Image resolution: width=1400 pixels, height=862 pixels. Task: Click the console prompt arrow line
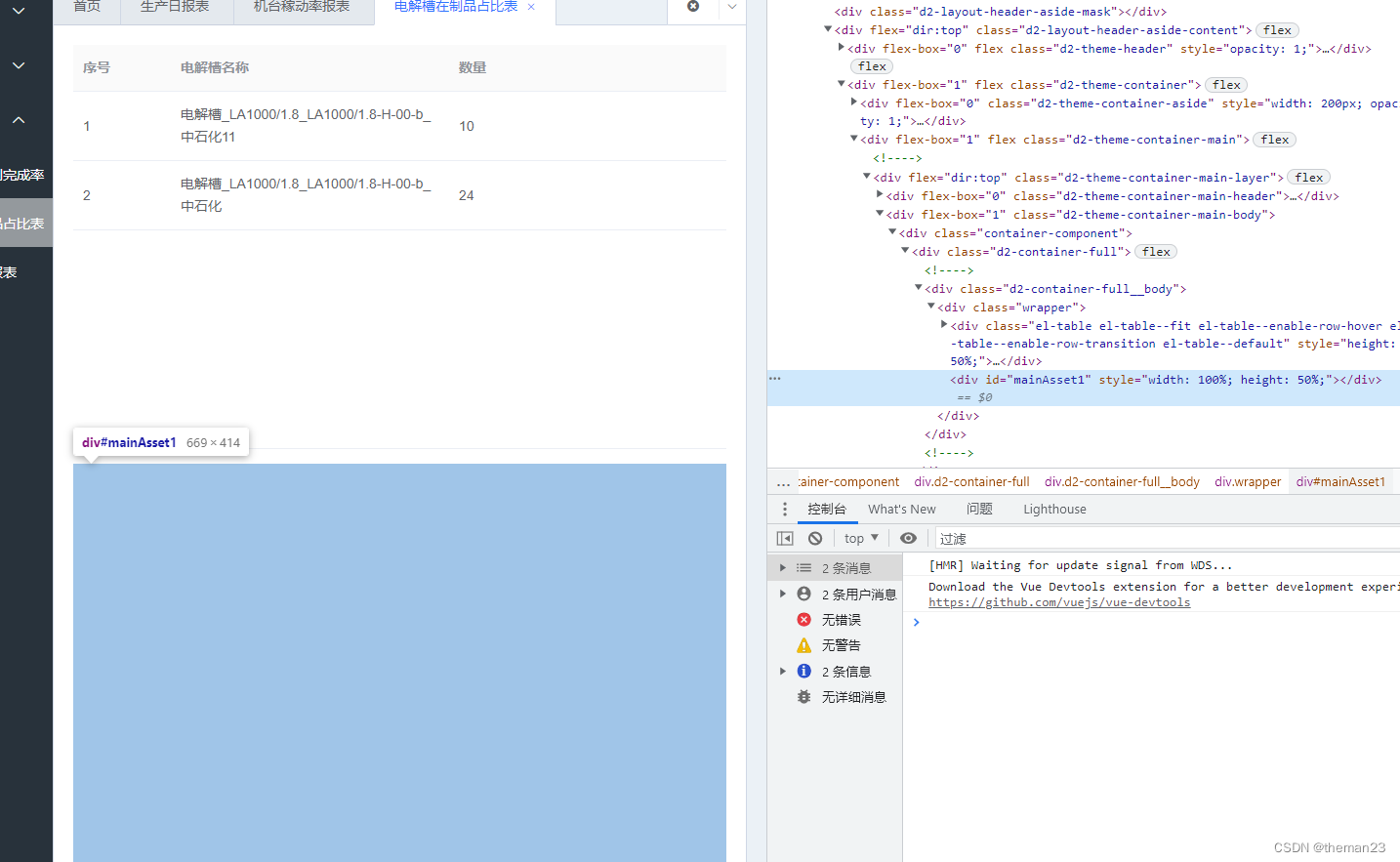916,622
